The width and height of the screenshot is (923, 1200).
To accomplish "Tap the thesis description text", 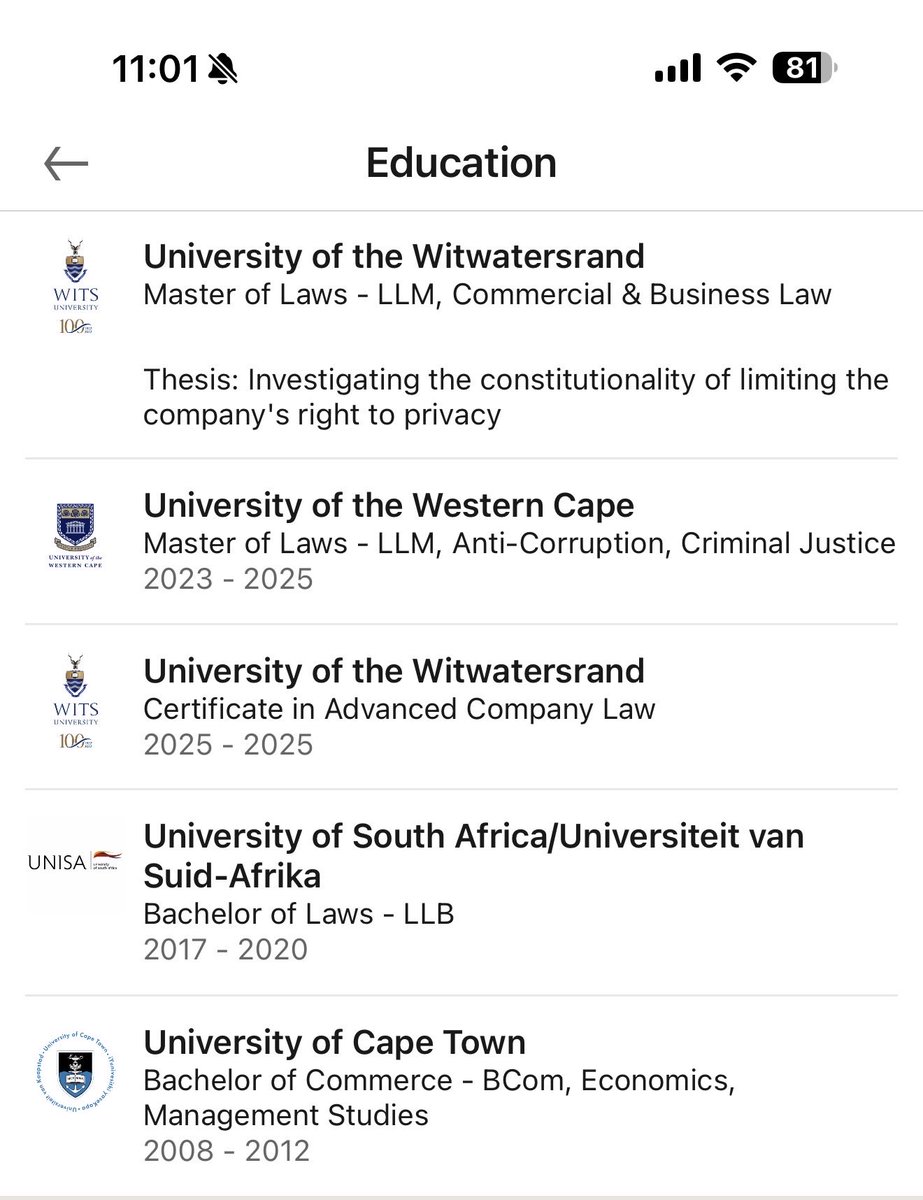I will tap(516, 397).
